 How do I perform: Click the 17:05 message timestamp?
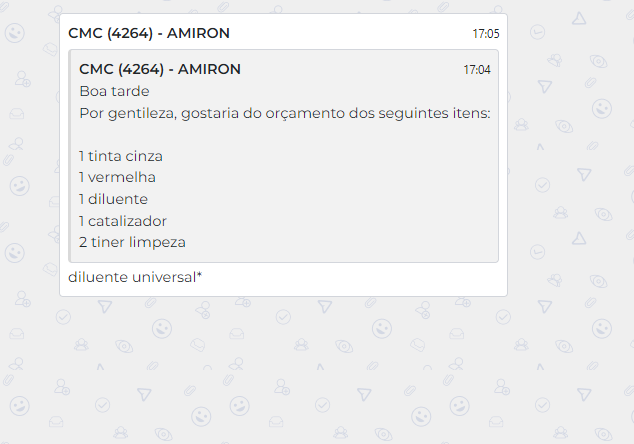[485, 34]
